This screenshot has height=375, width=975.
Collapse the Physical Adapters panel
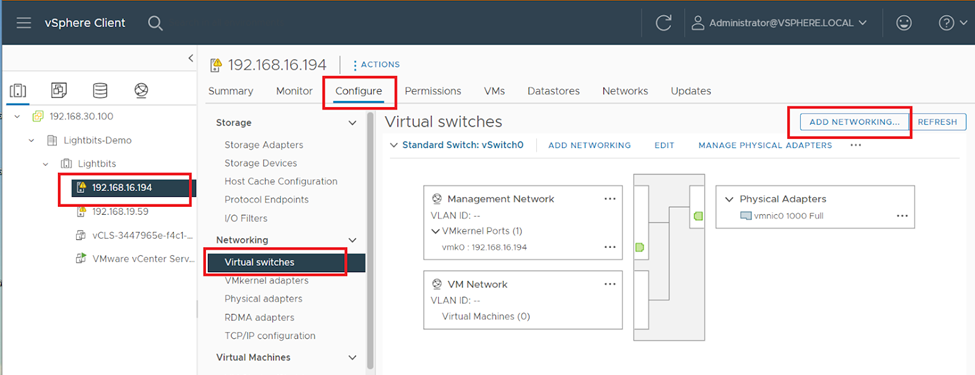tap(729, 200)
